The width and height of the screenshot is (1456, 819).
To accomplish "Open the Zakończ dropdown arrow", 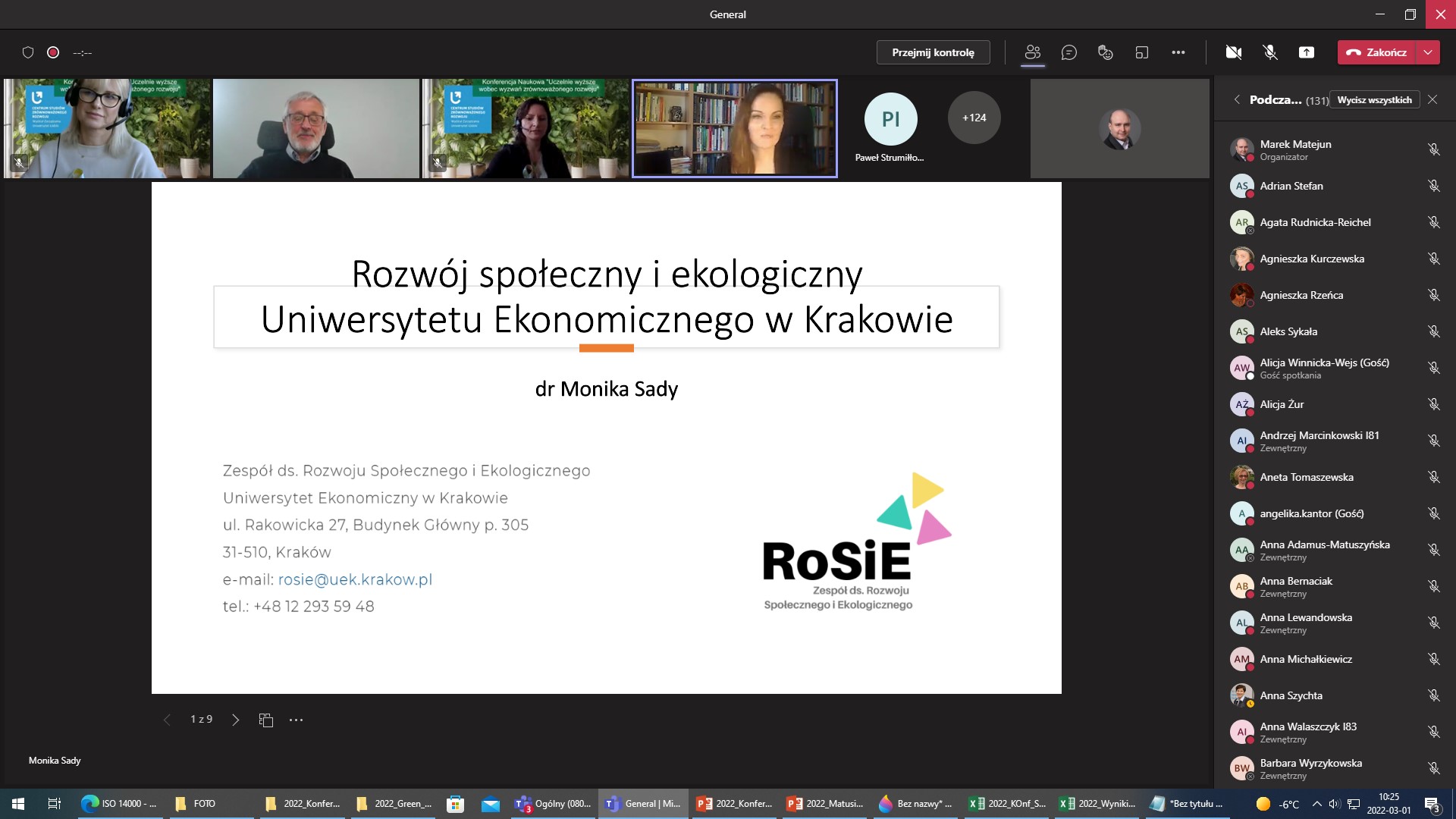I will 1428,52.
